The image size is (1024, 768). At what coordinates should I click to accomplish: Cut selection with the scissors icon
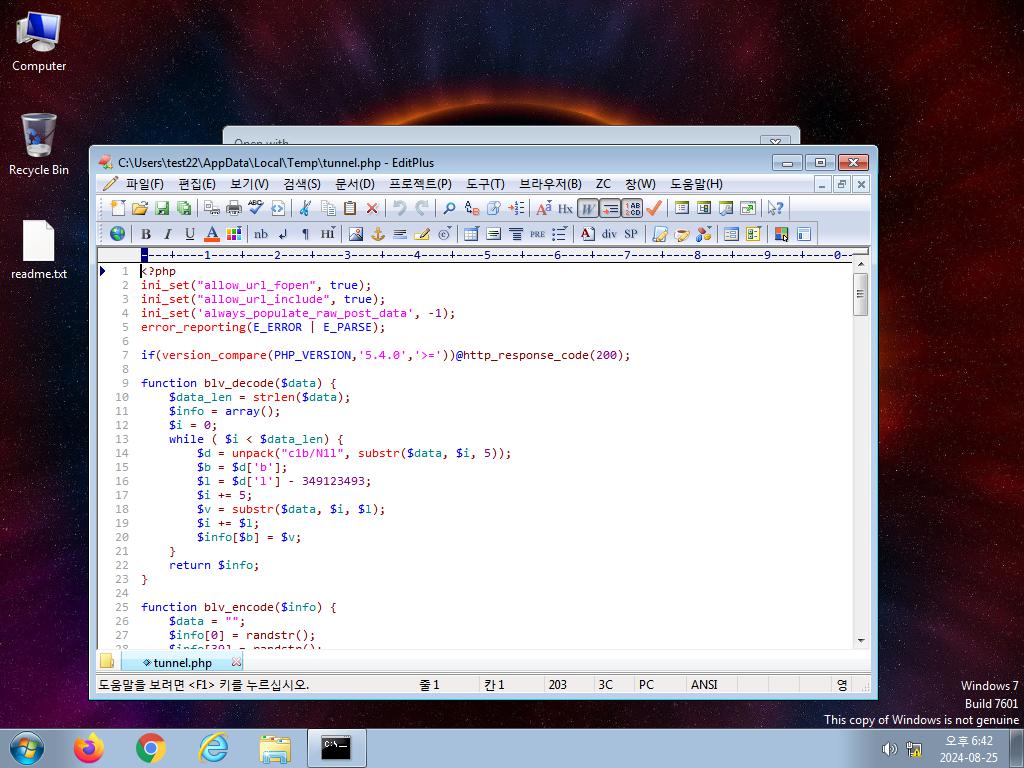pos(305,208)
